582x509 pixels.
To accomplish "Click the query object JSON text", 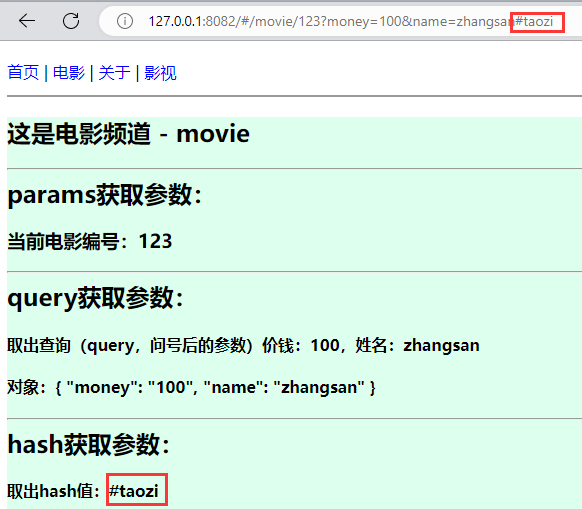I will pos(191,387).
